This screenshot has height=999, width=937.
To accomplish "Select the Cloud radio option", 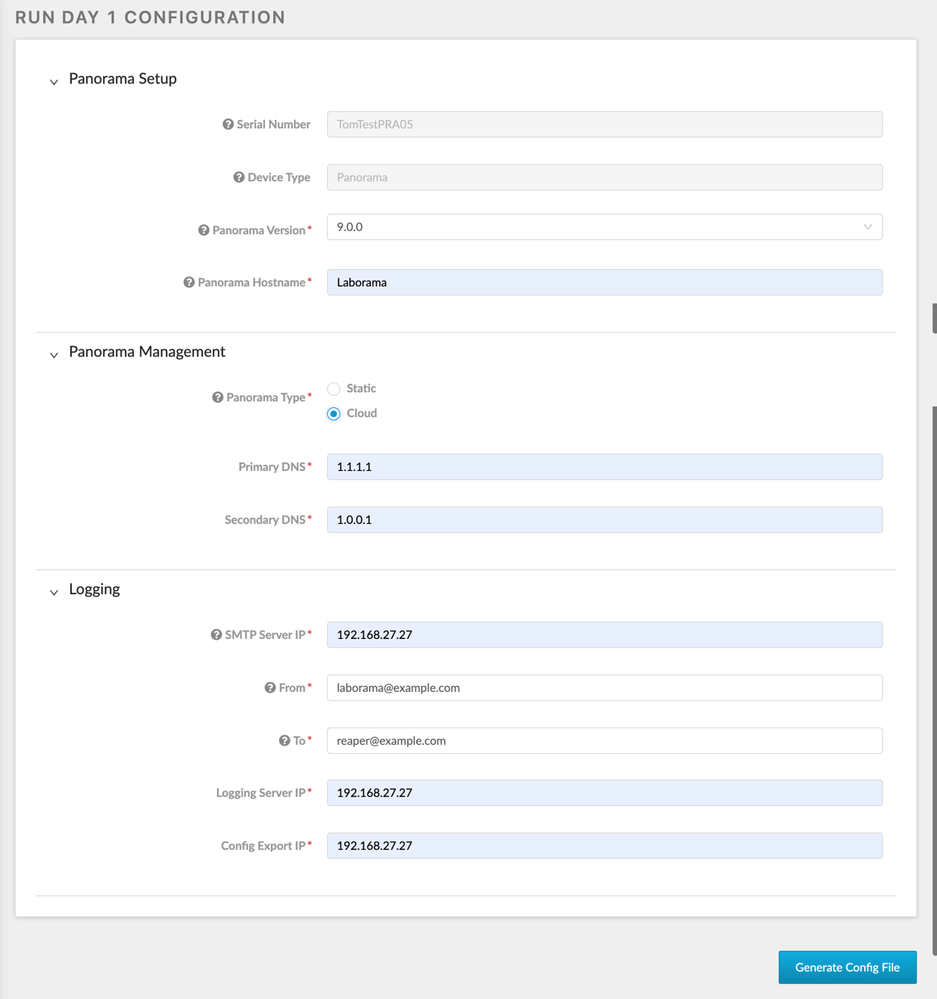I will tap(334, 414).
